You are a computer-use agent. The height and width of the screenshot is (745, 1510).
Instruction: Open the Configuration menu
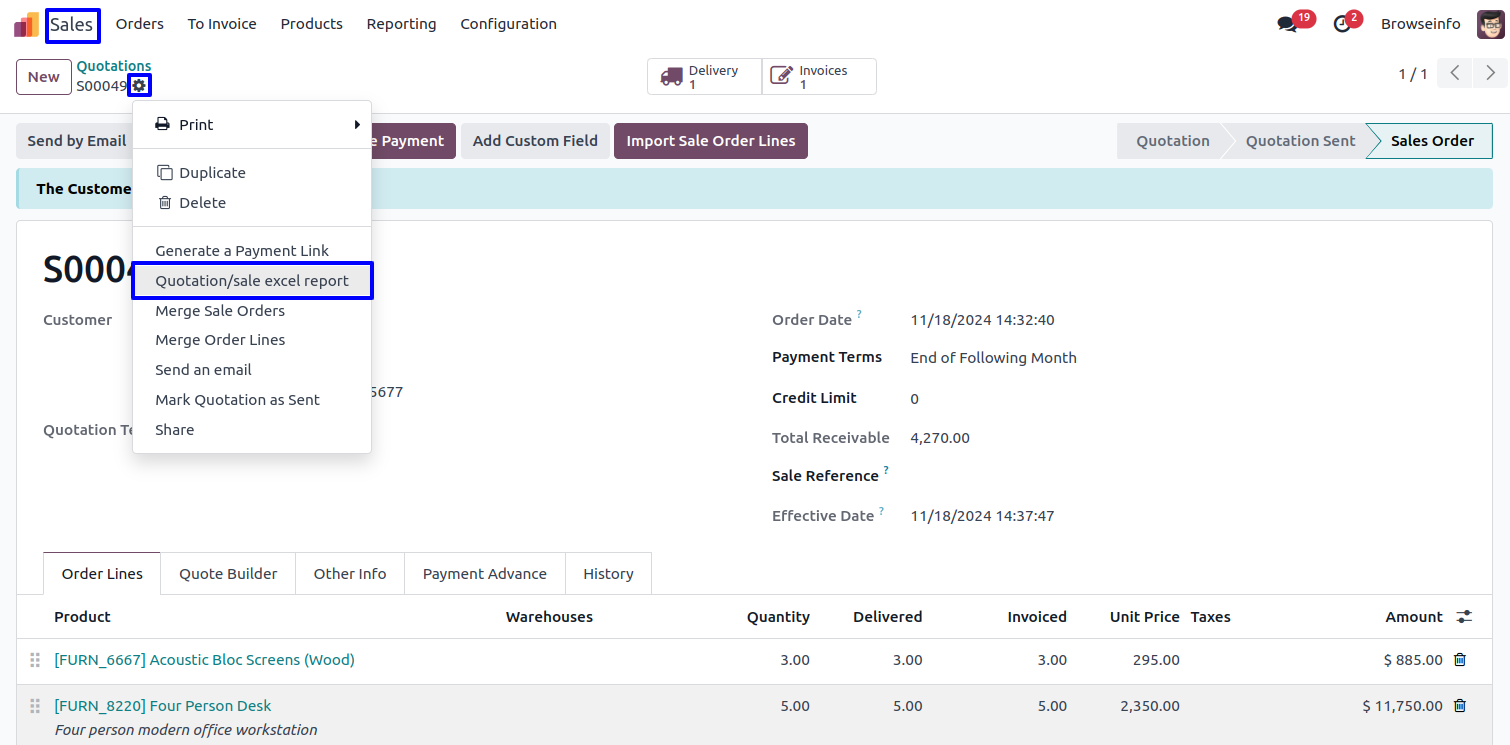508,24
